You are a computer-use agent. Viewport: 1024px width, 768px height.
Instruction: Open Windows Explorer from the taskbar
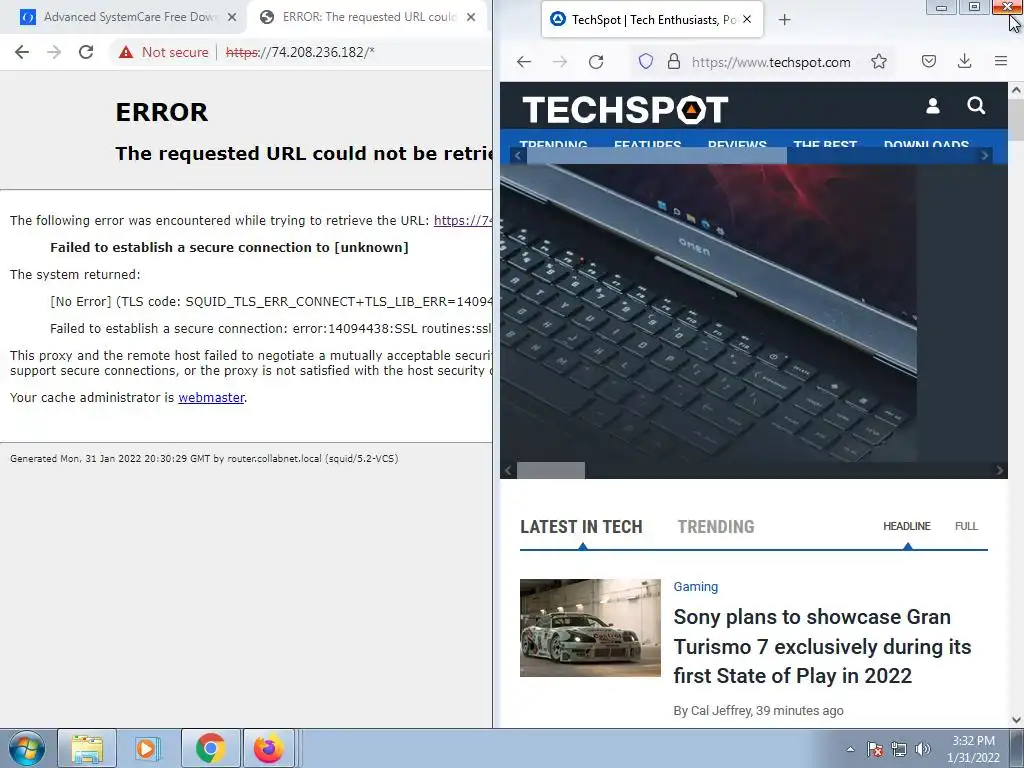(87, 748)
